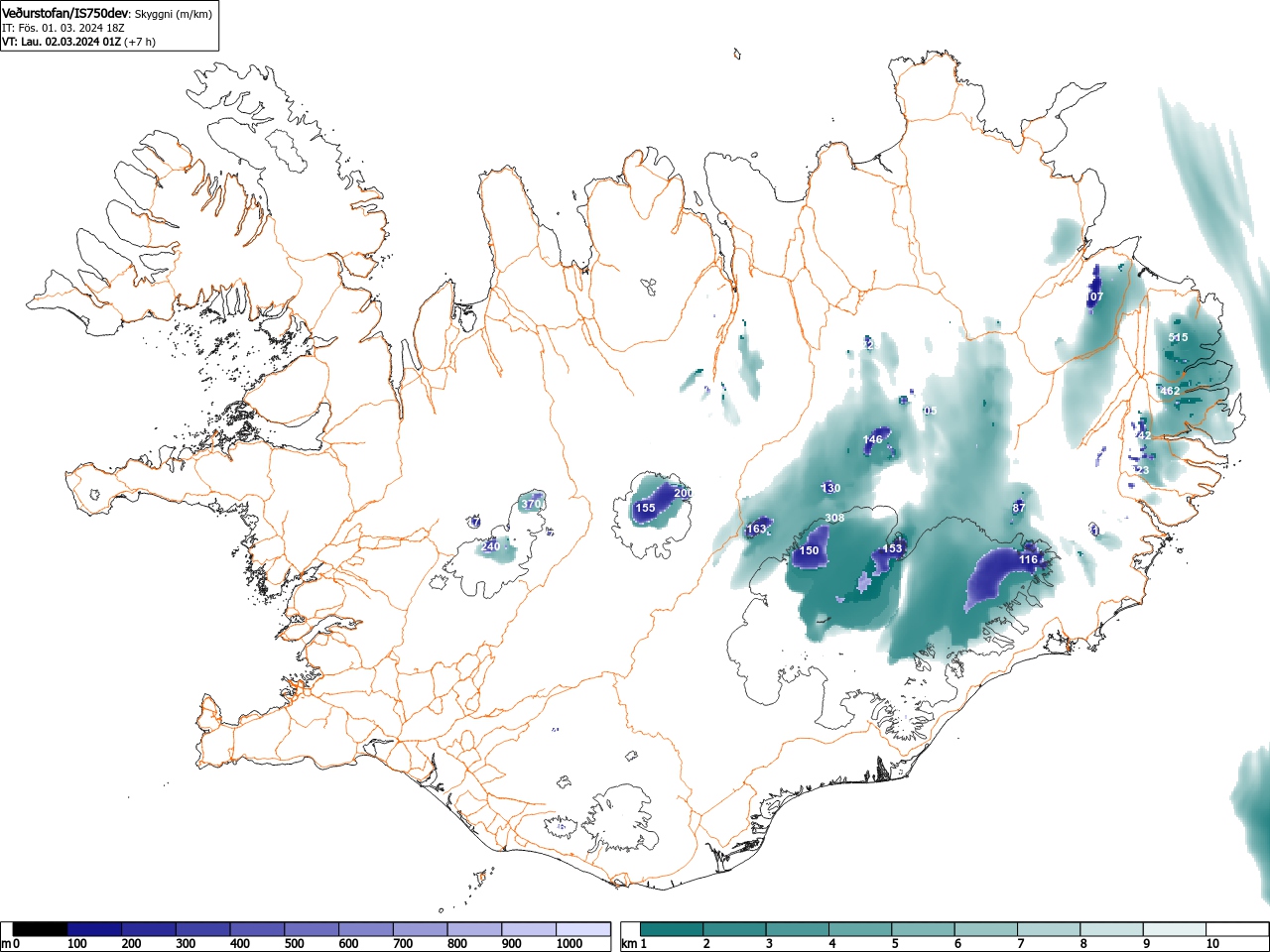
Task: Click the 515 visibility value in the east
Action: pyautogui.click(x=1178, y=337)
